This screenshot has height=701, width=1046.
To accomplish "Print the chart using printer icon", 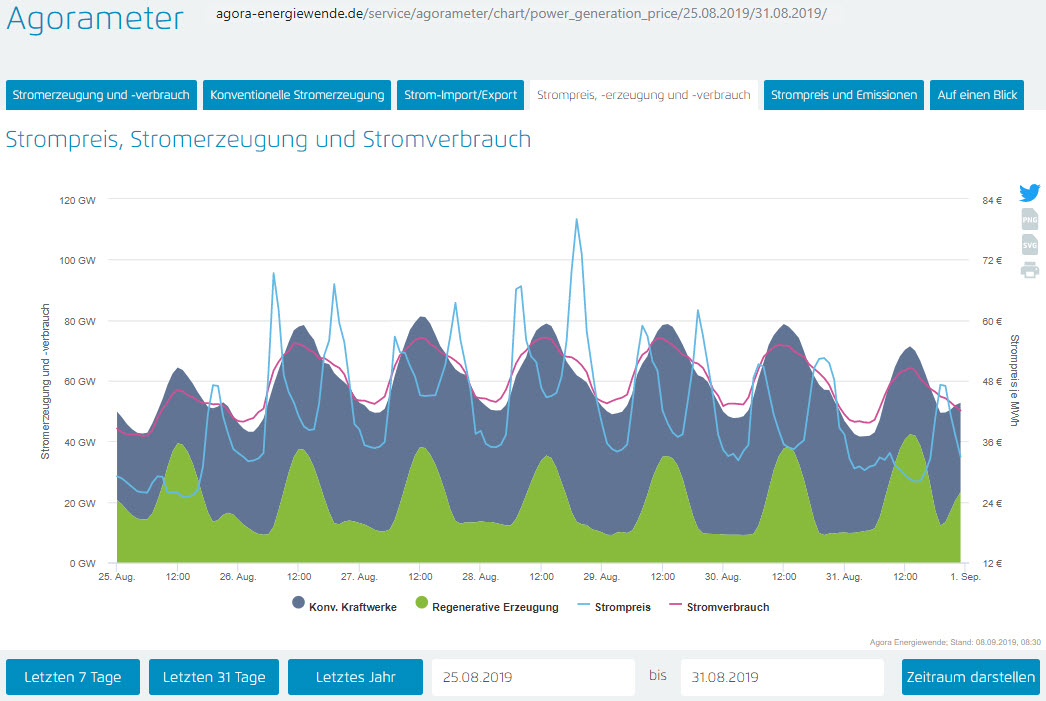I will [1029, 270].
